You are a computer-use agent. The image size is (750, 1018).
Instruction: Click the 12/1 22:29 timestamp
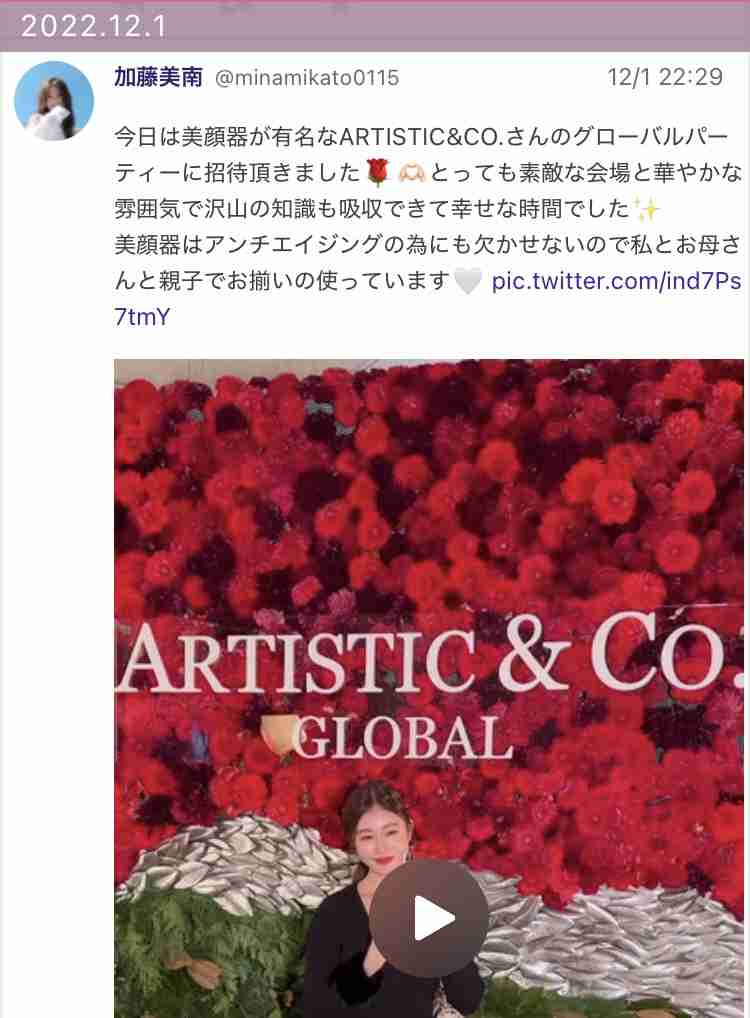click(665, 77)
